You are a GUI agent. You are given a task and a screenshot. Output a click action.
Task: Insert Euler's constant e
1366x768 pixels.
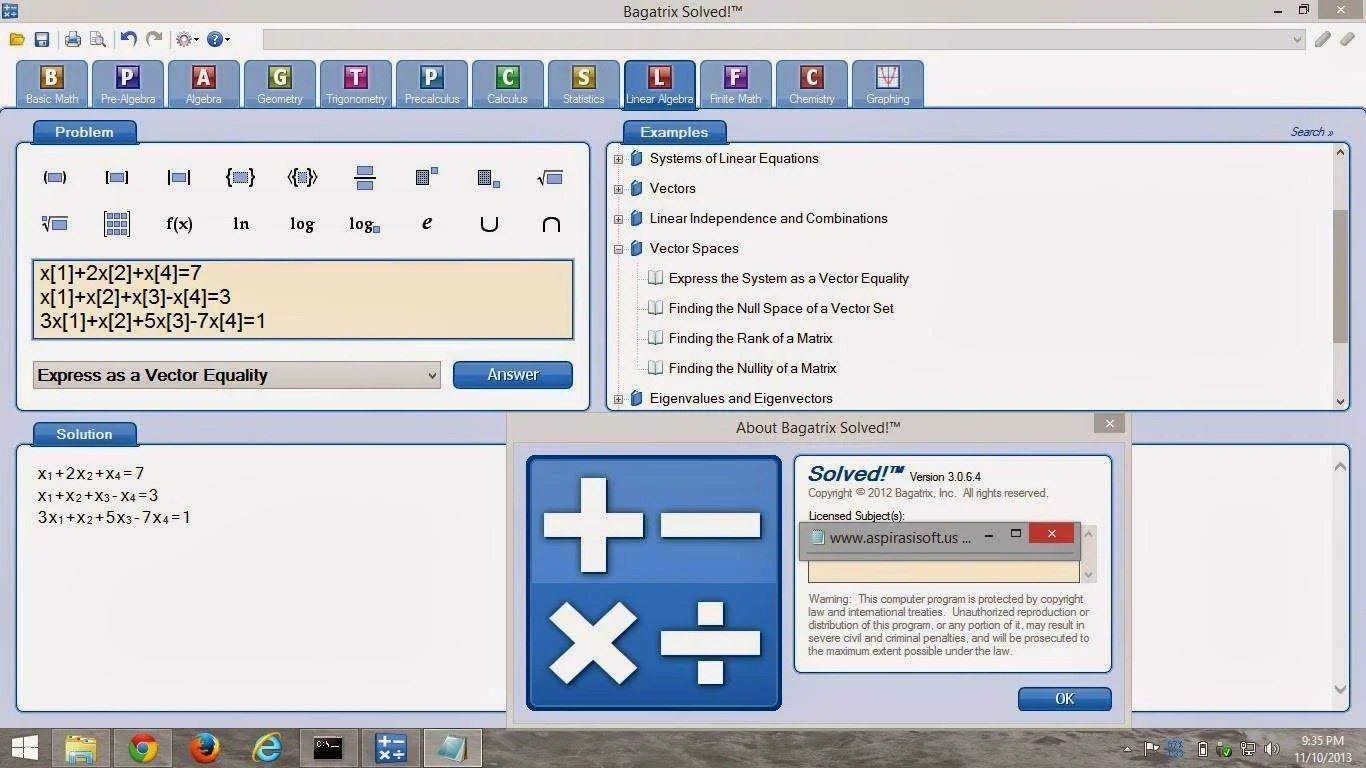tap(427, 223)
